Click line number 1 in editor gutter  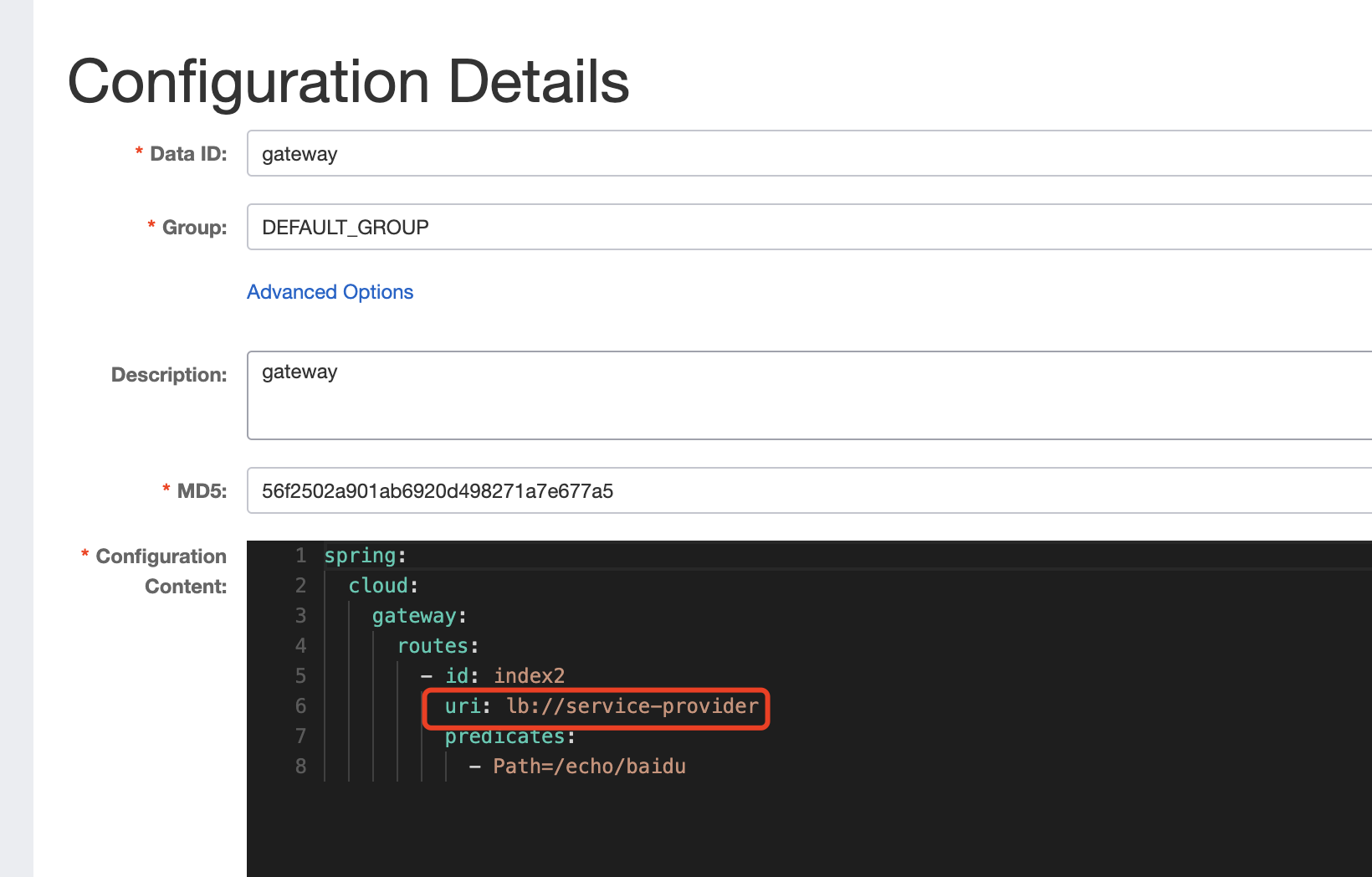pyautogui.click(x=300, y=556)
